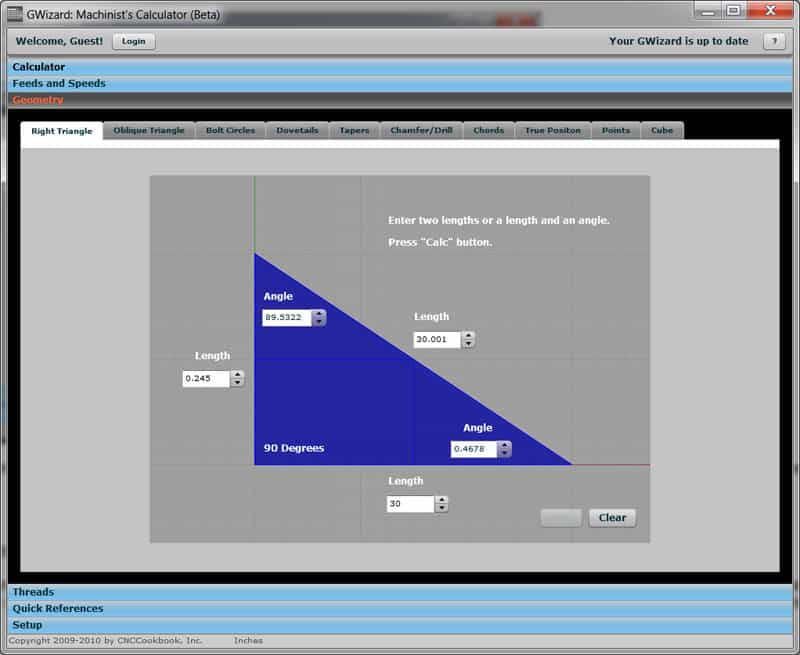Increase the 0.245 Length with the up stepper
Viewport: 800px width, 655px height.
tap(236, 374)
